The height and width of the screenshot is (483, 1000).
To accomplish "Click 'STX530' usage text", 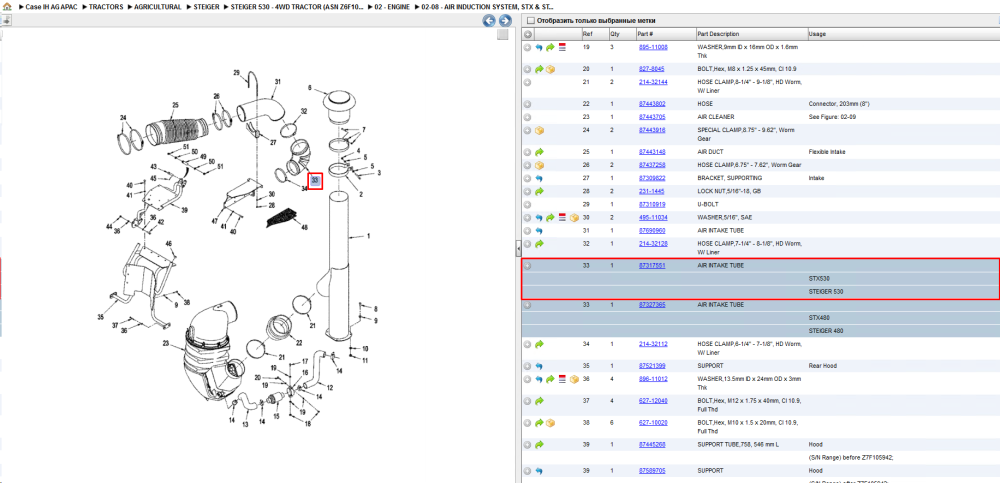I will tap(819, 279).
